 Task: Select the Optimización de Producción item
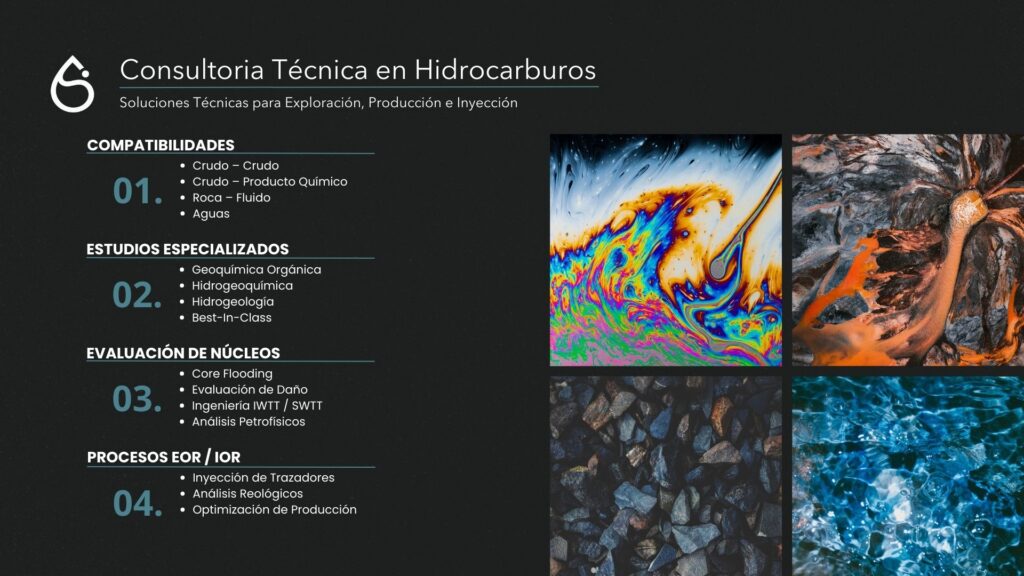[274, 510]
